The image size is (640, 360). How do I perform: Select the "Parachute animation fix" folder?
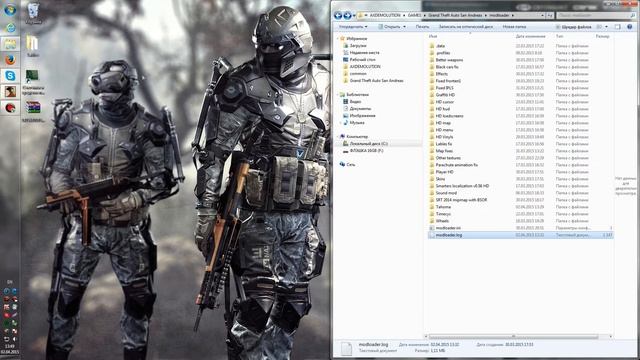pyautogui.click(x=456, y=165)
